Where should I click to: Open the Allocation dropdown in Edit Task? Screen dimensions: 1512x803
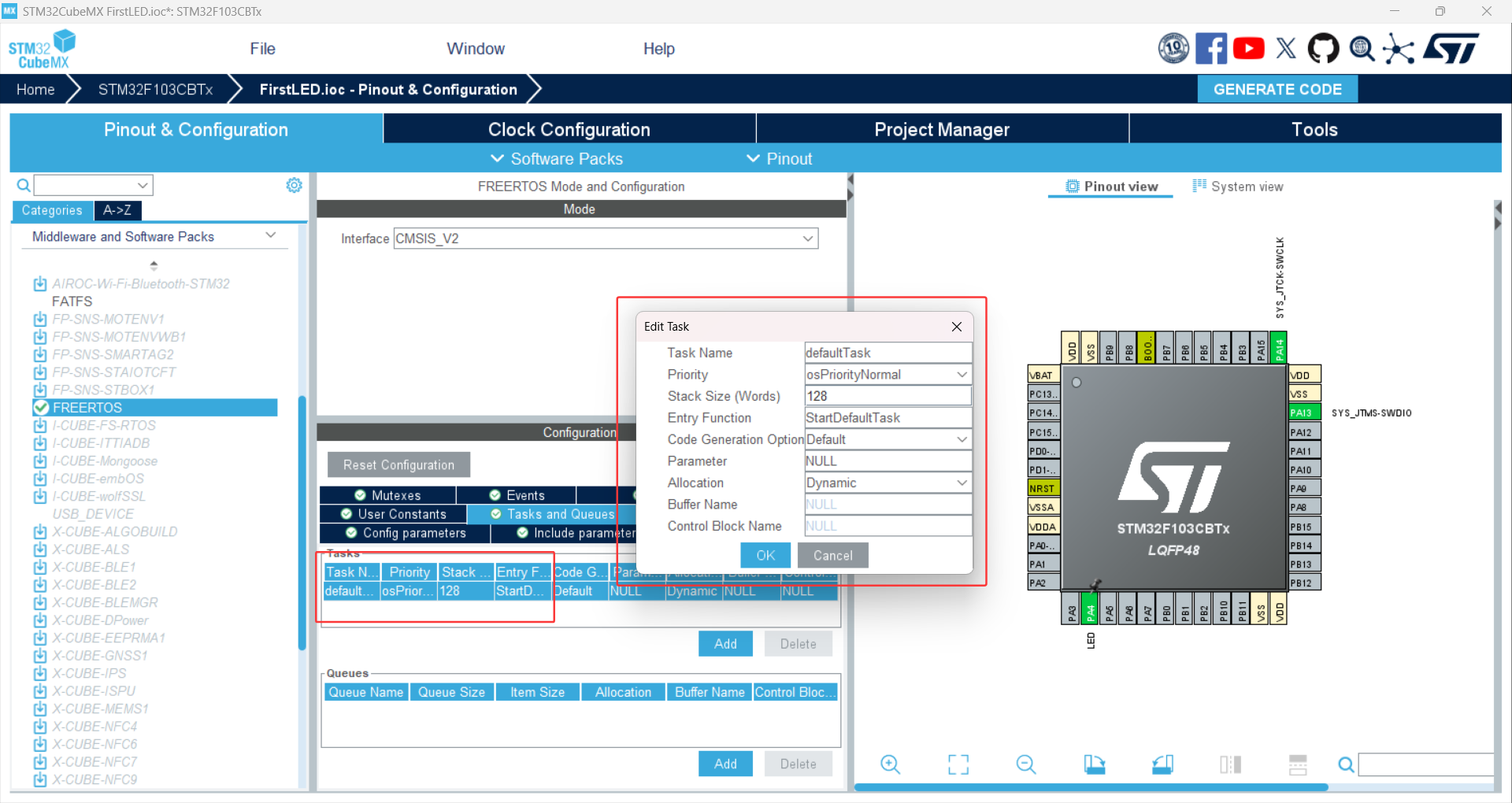point(962,483)
